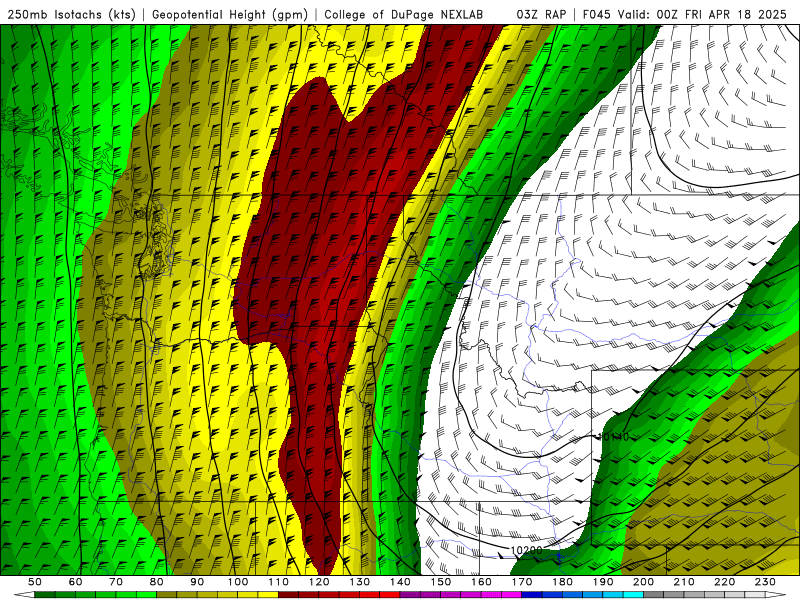
Task: Click the 120 knot scale label
Action: tap(319, 582)
